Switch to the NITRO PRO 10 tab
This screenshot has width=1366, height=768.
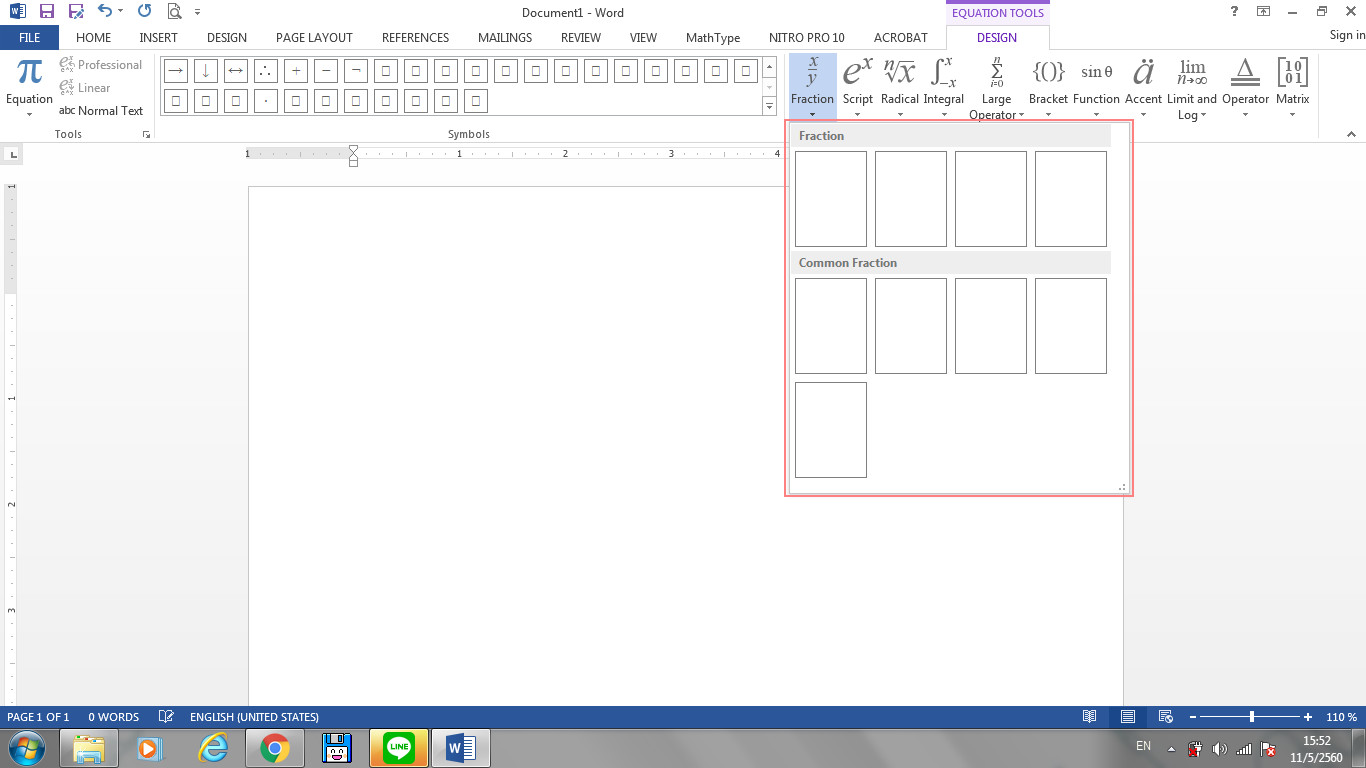coord(806,38)
